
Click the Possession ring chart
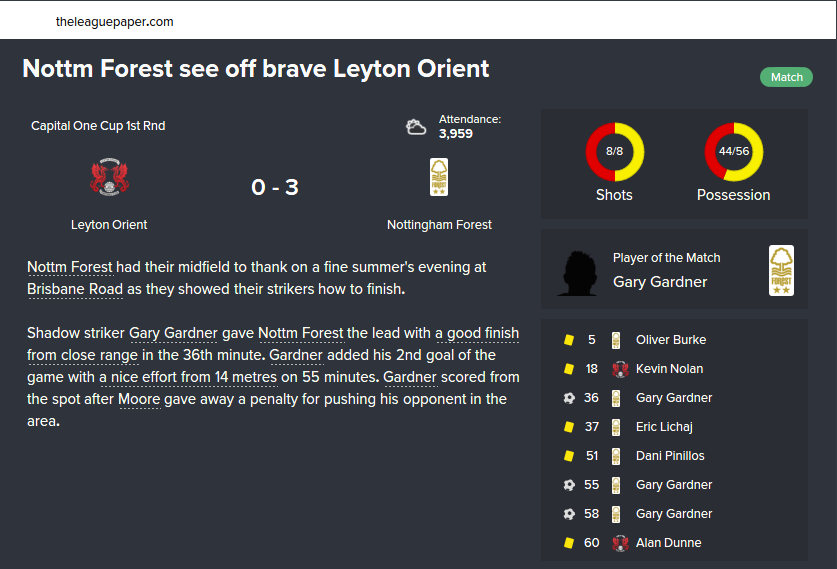(734, 152)
